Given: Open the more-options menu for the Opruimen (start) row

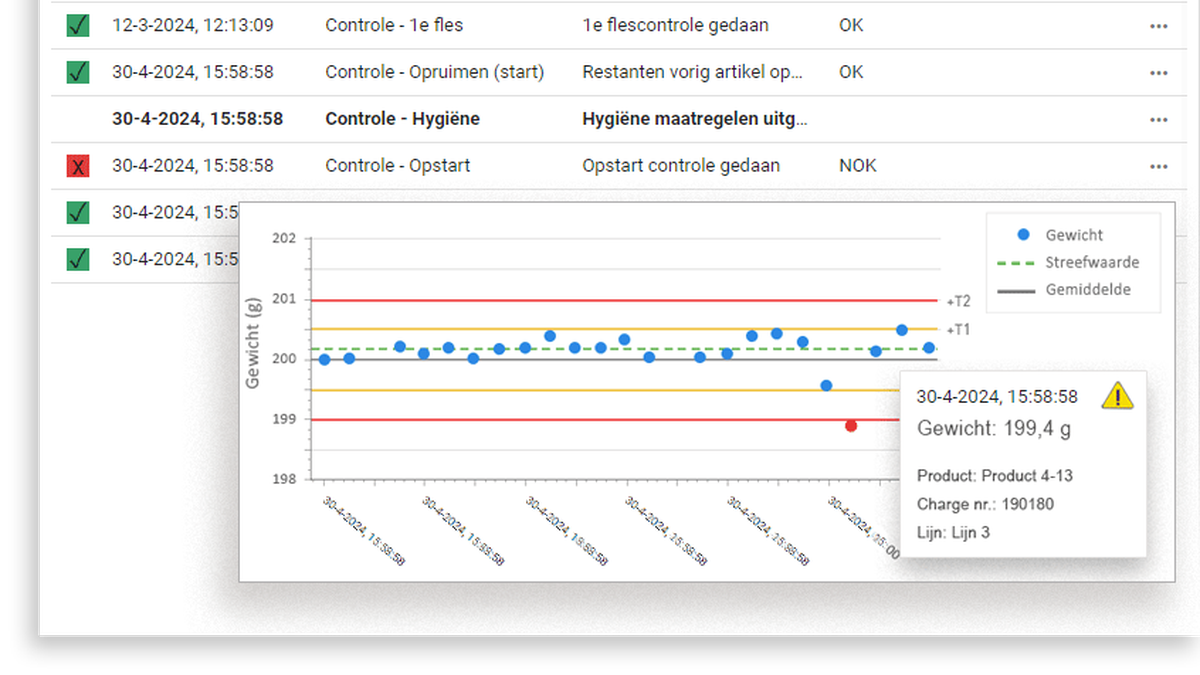Looking at the screenshot, I should [1158, 73].
